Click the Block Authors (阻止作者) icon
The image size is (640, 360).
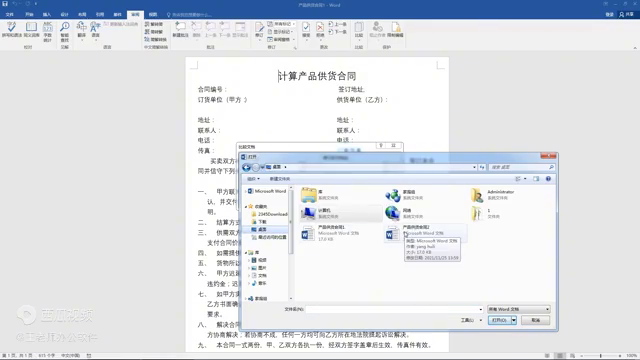point(377,30)
